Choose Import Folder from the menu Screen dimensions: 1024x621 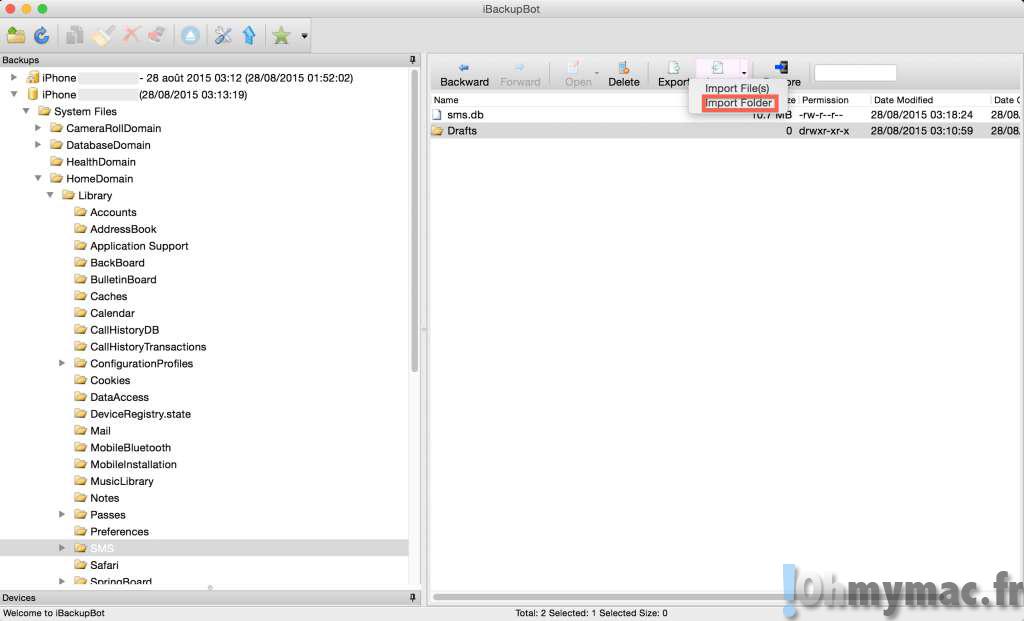point(739,103)
